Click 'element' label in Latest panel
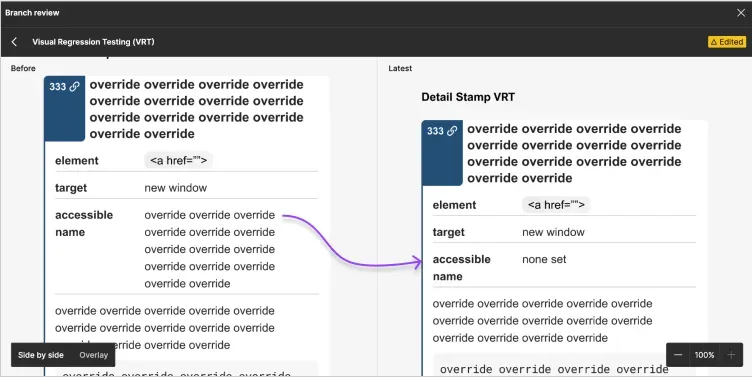 [455, 205]
